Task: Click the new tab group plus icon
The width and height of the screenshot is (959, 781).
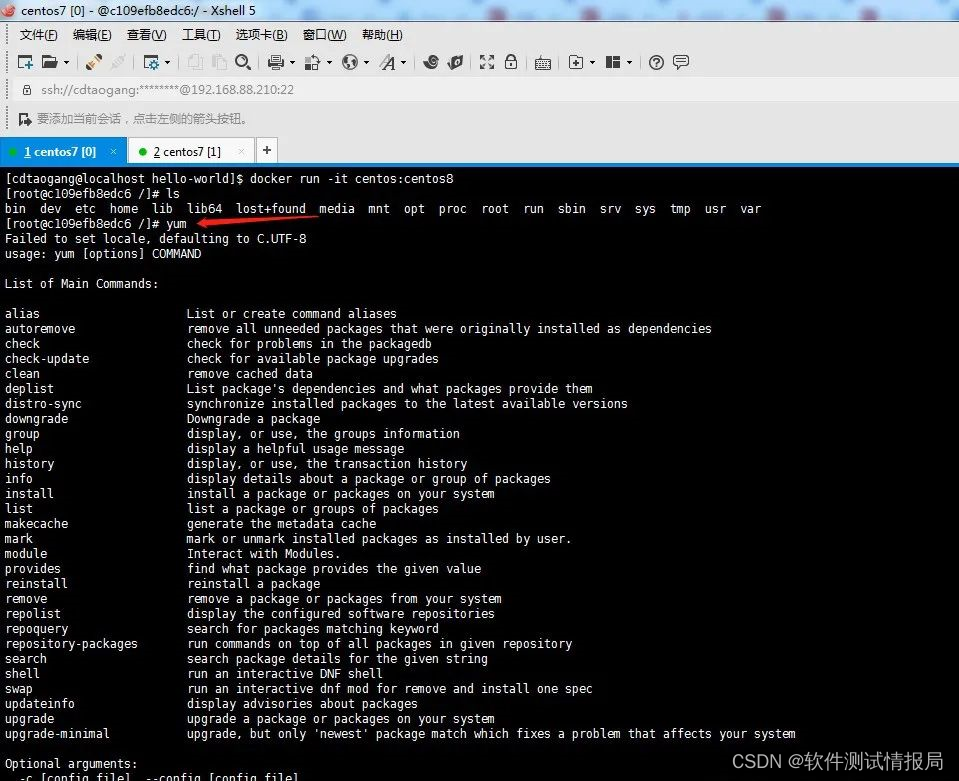Action: (x=576, y=62)
